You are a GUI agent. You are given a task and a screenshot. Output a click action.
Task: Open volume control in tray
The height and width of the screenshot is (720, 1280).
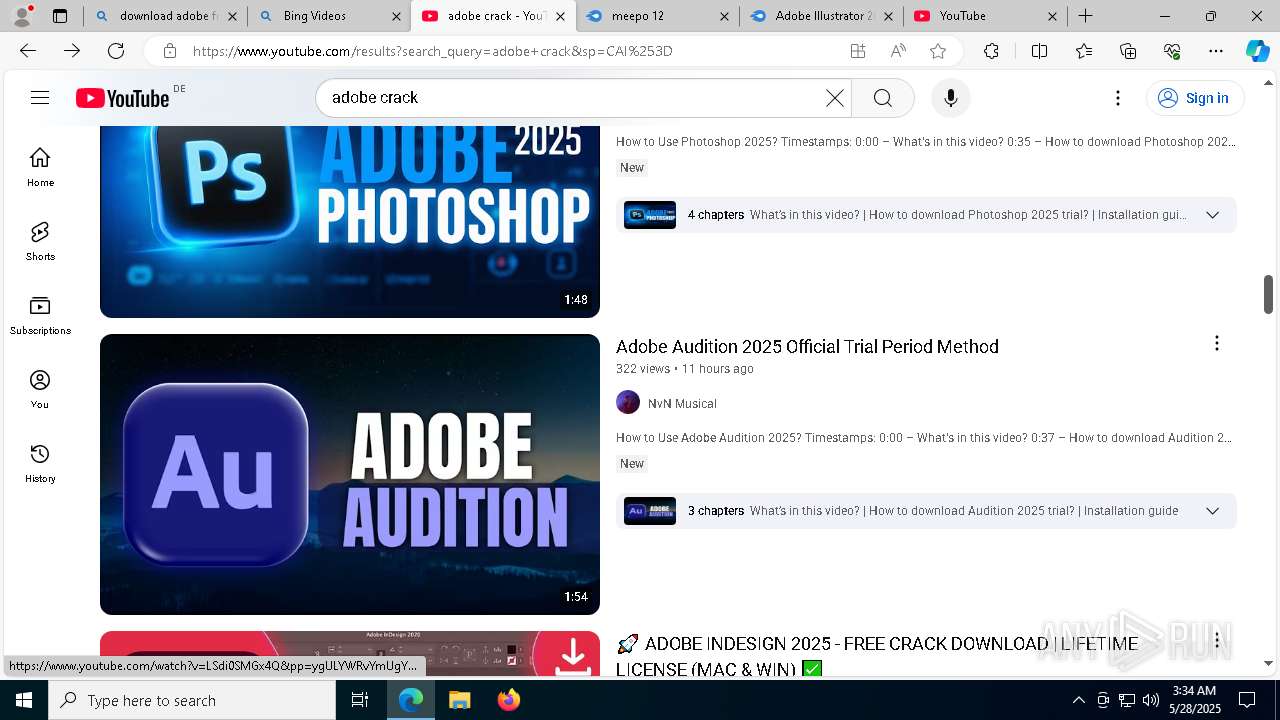1150,700
